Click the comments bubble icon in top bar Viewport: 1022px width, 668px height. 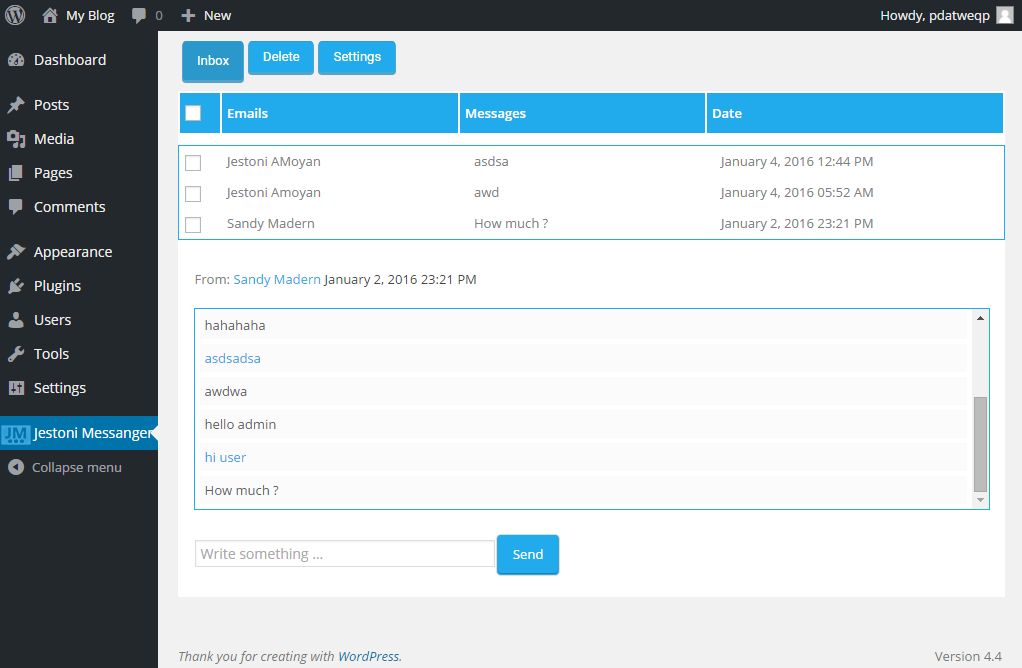pos(138,16)
